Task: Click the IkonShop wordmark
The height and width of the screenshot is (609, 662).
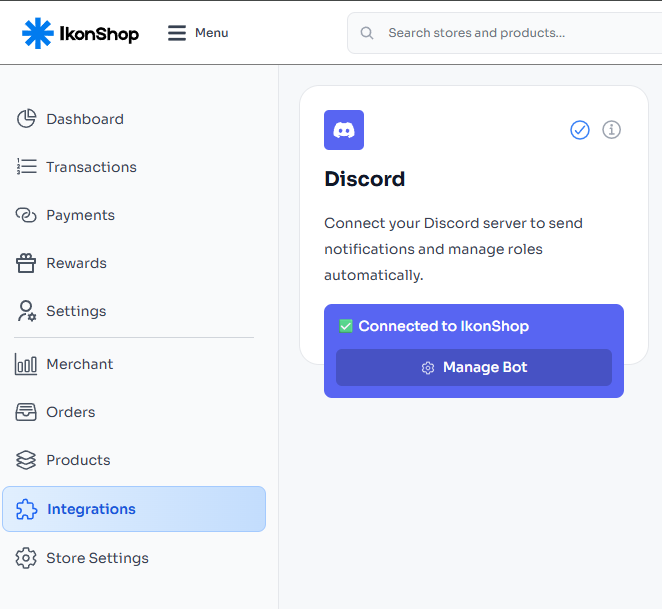Action: click(99, 34)
